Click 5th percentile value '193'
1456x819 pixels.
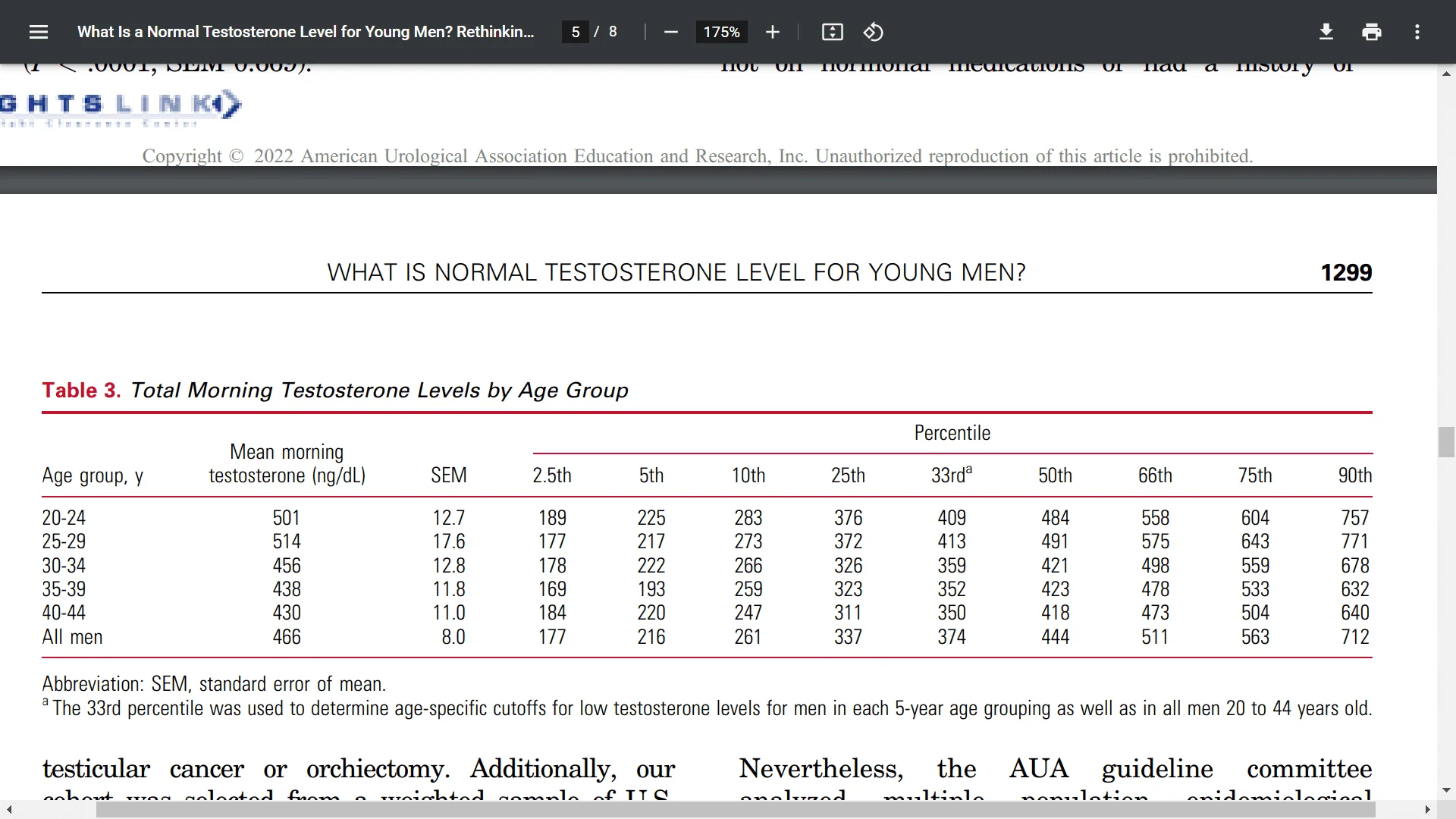coord(651,589)
